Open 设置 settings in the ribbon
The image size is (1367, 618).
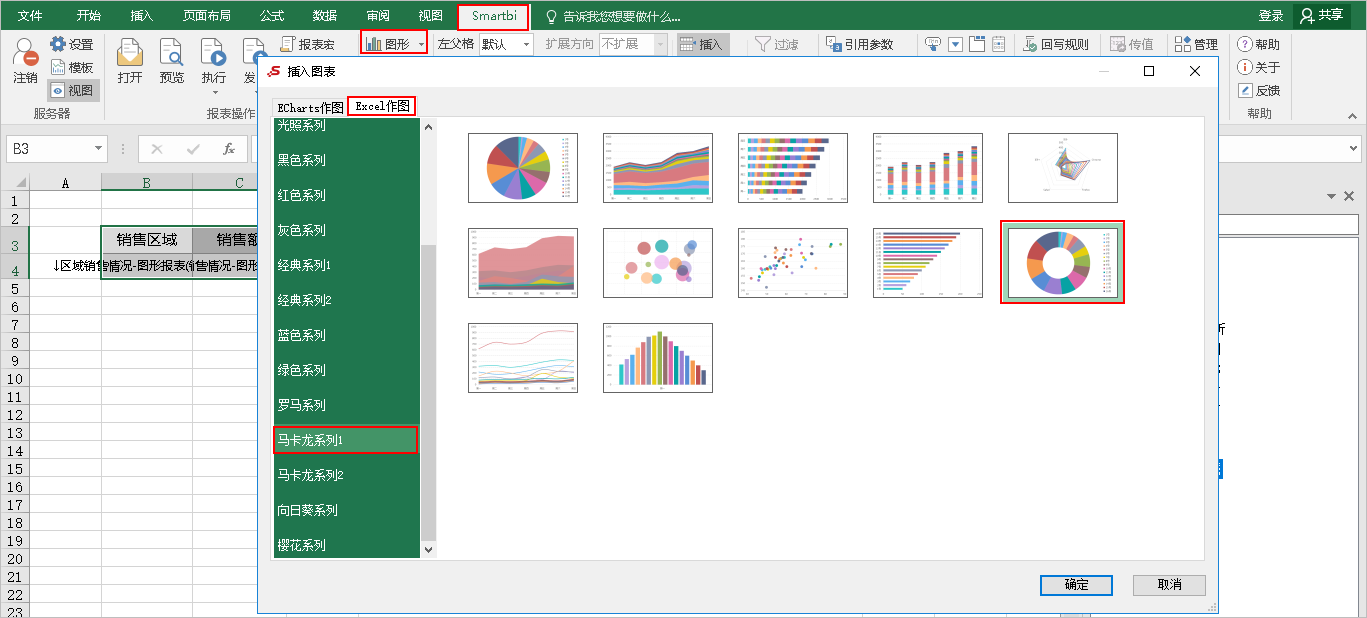(71, 44)
